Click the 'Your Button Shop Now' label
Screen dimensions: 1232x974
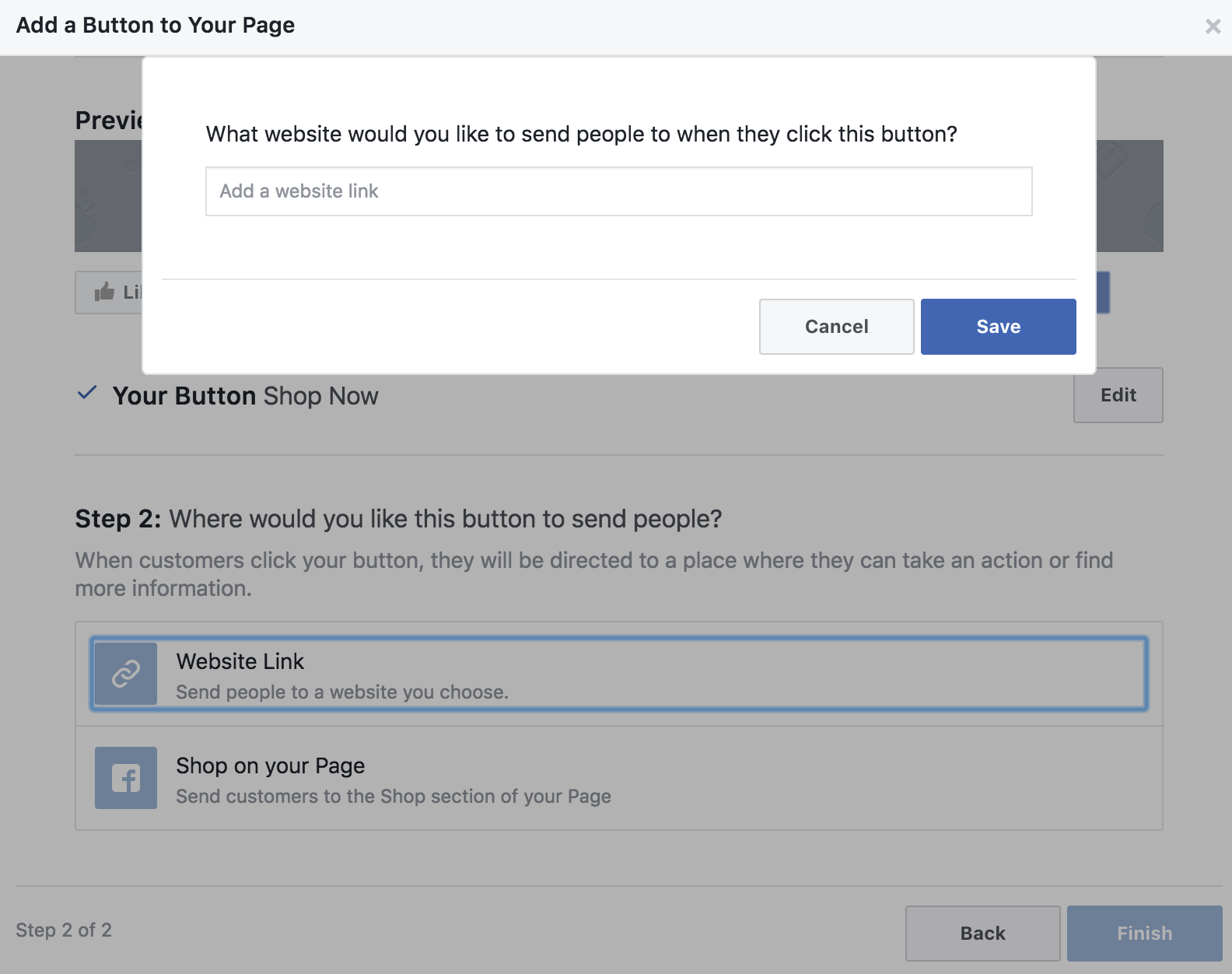pos(245,396)
